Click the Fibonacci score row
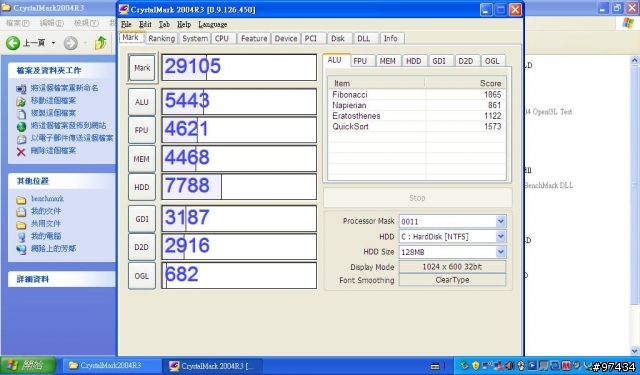The image size is (640, 375). click(x=417, y=95)
